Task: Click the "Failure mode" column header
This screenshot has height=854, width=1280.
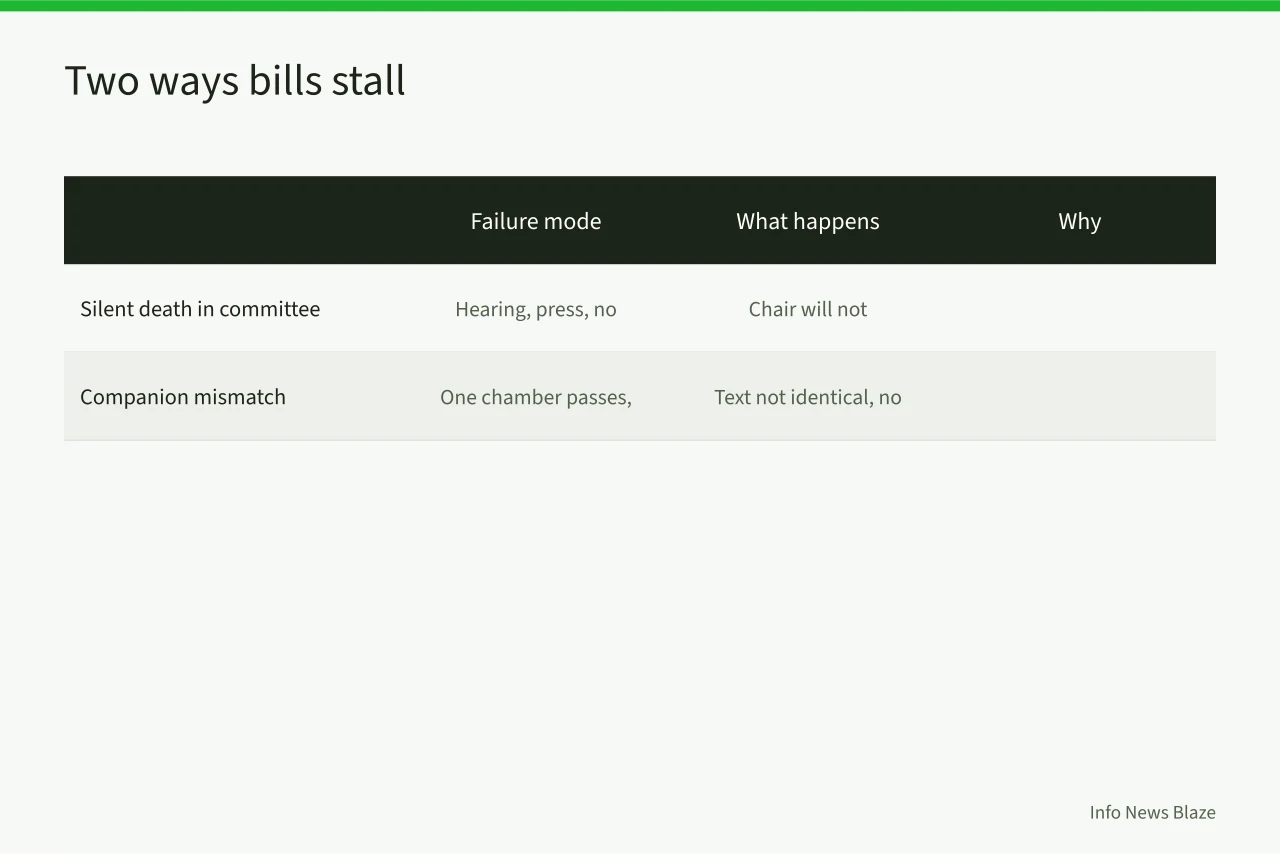Action: 536,221
